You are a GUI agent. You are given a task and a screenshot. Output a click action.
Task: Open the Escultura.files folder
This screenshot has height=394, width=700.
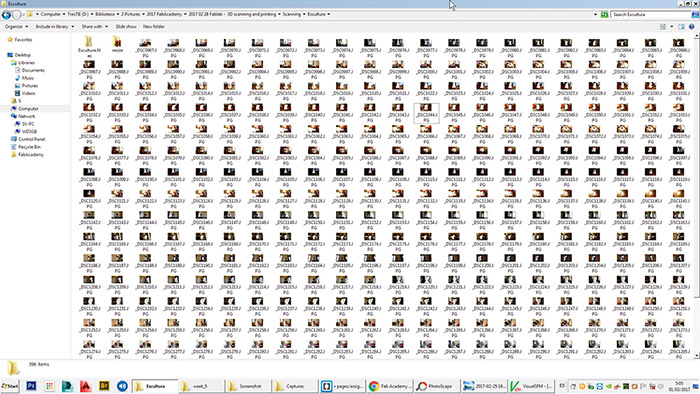[x=89, y=46]
